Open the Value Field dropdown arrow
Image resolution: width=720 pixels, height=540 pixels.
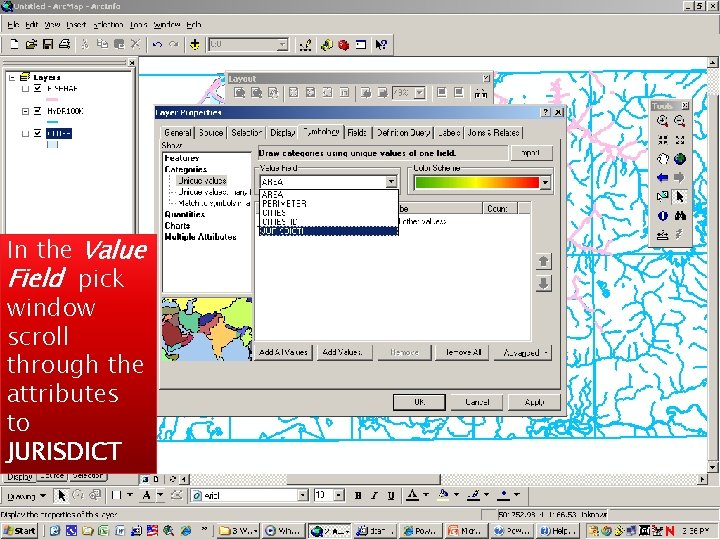(391, 182)
